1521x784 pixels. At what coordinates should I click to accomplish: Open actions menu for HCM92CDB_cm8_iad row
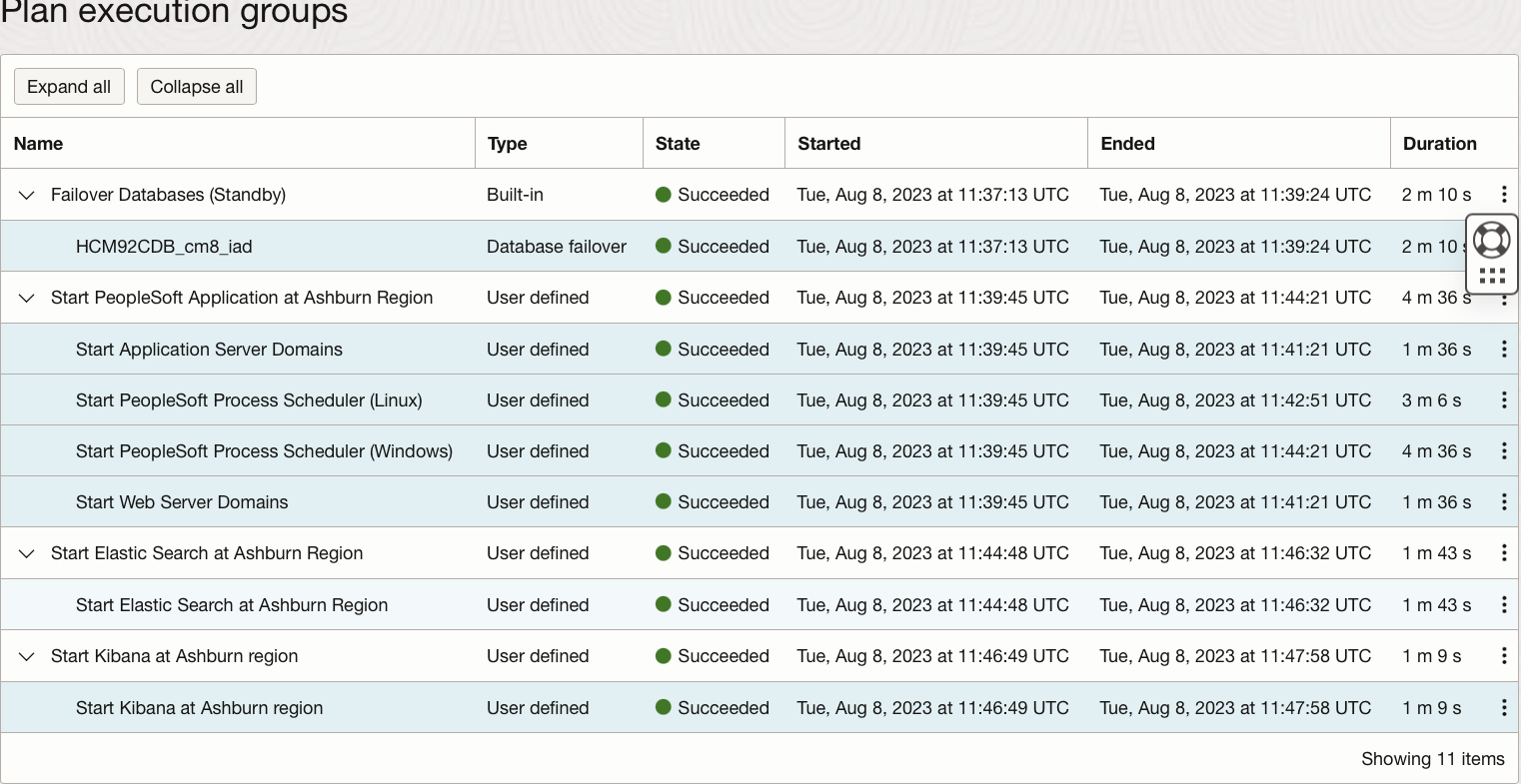click(x=1504, y=246)
